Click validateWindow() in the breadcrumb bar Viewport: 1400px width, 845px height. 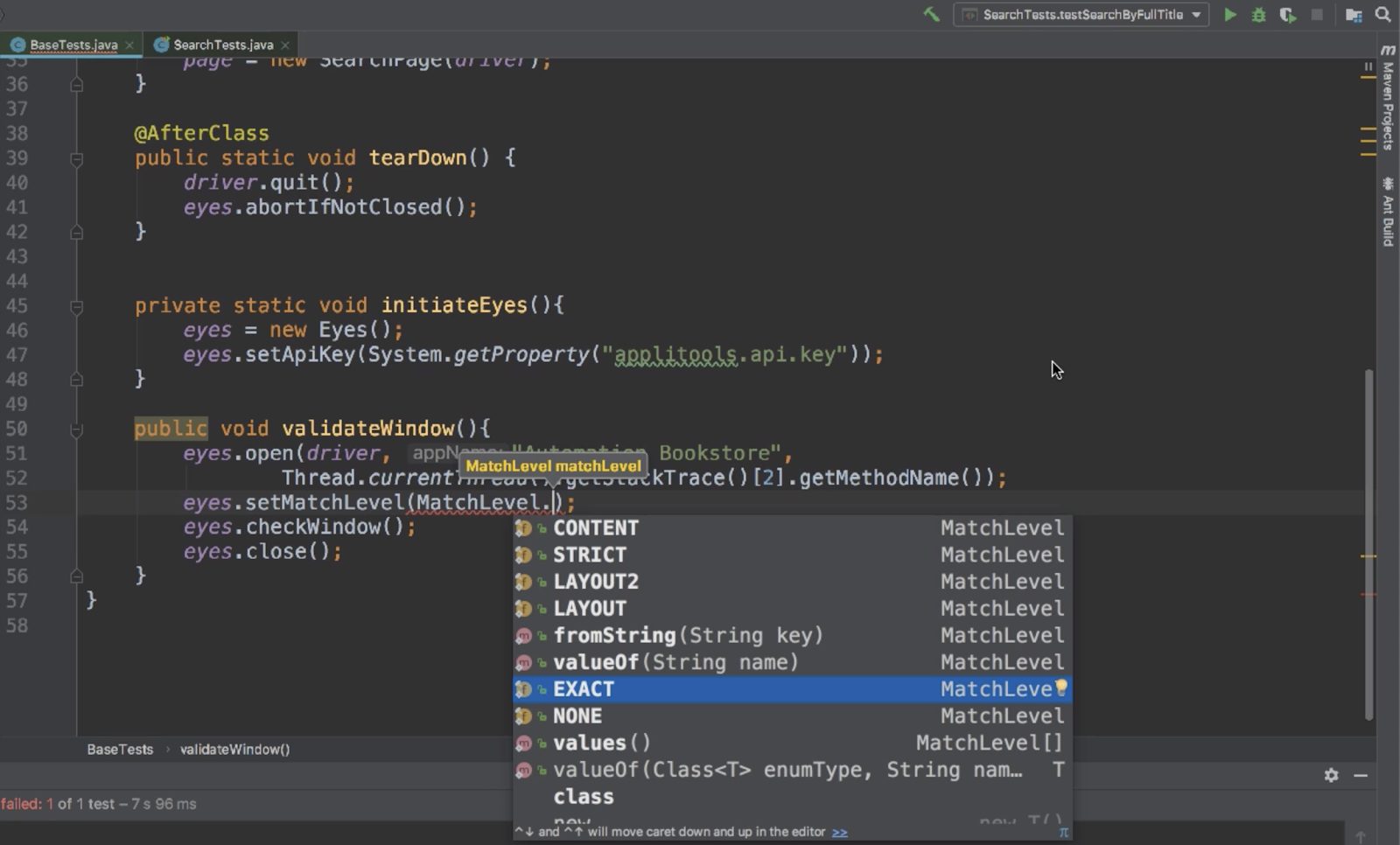click(234, 750)
